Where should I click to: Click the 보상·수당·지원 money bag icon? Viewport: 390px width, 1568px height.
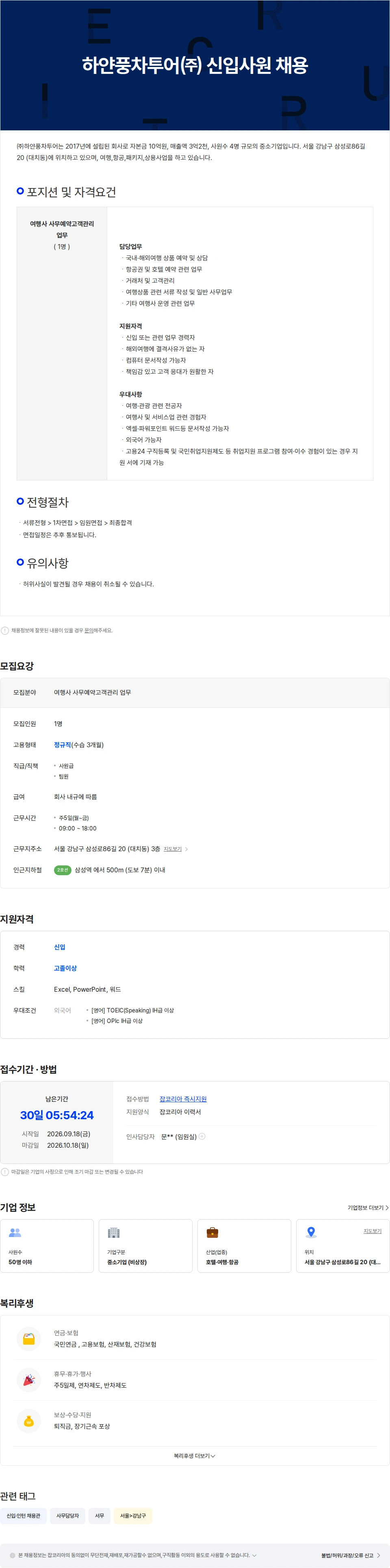[x=28, y=1421]
